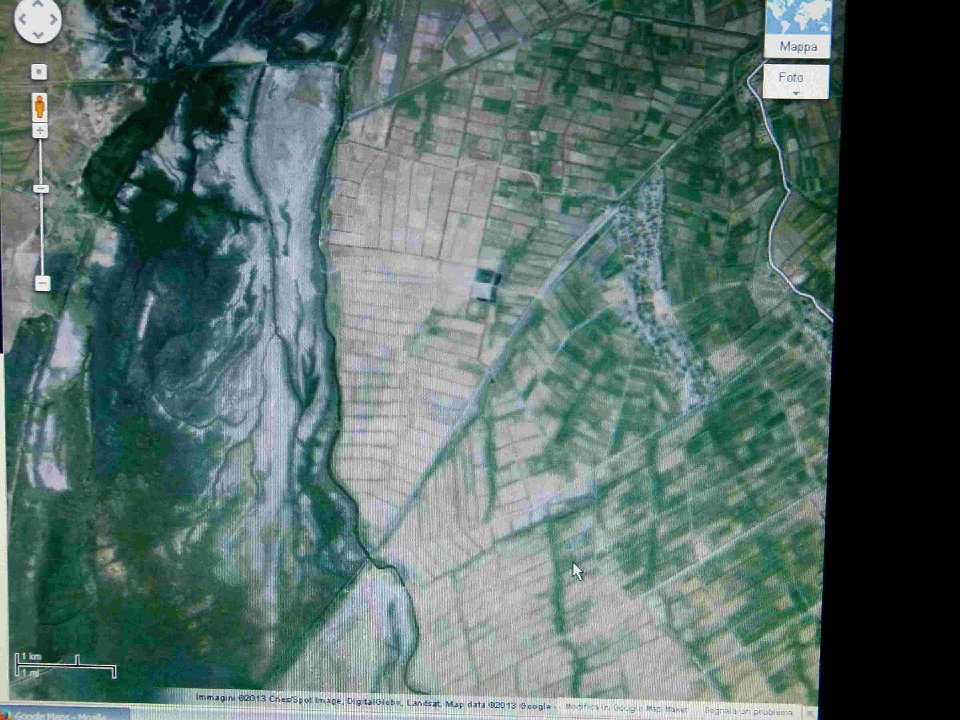Switch to the Mappa map view thumbnail
This screenshot has width=960, height=720.
click(798, 28)
